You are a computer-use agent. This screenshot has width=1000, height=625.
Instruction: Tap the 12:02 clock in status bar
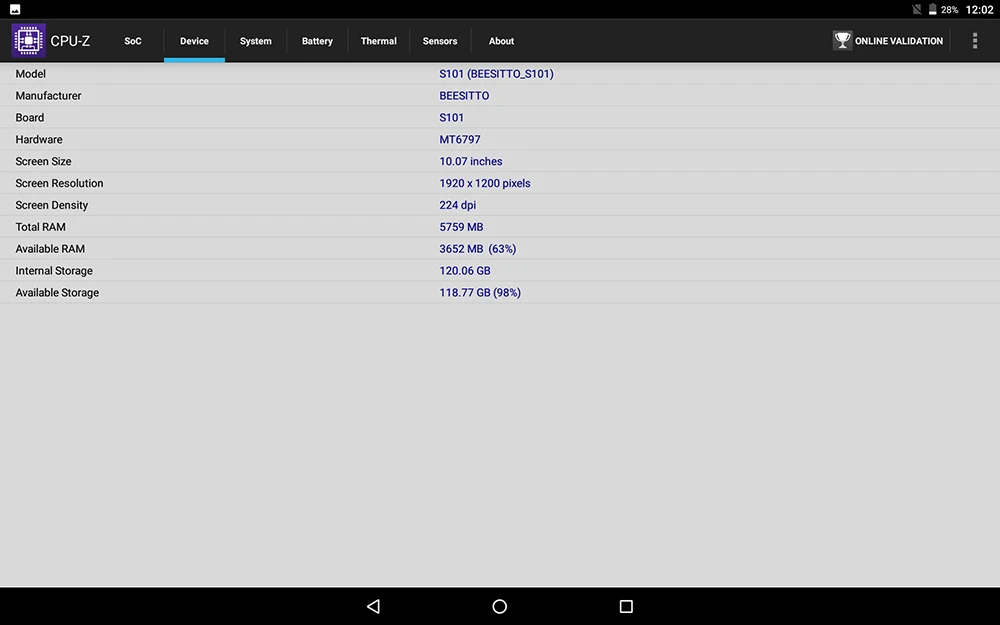point(980,10)
